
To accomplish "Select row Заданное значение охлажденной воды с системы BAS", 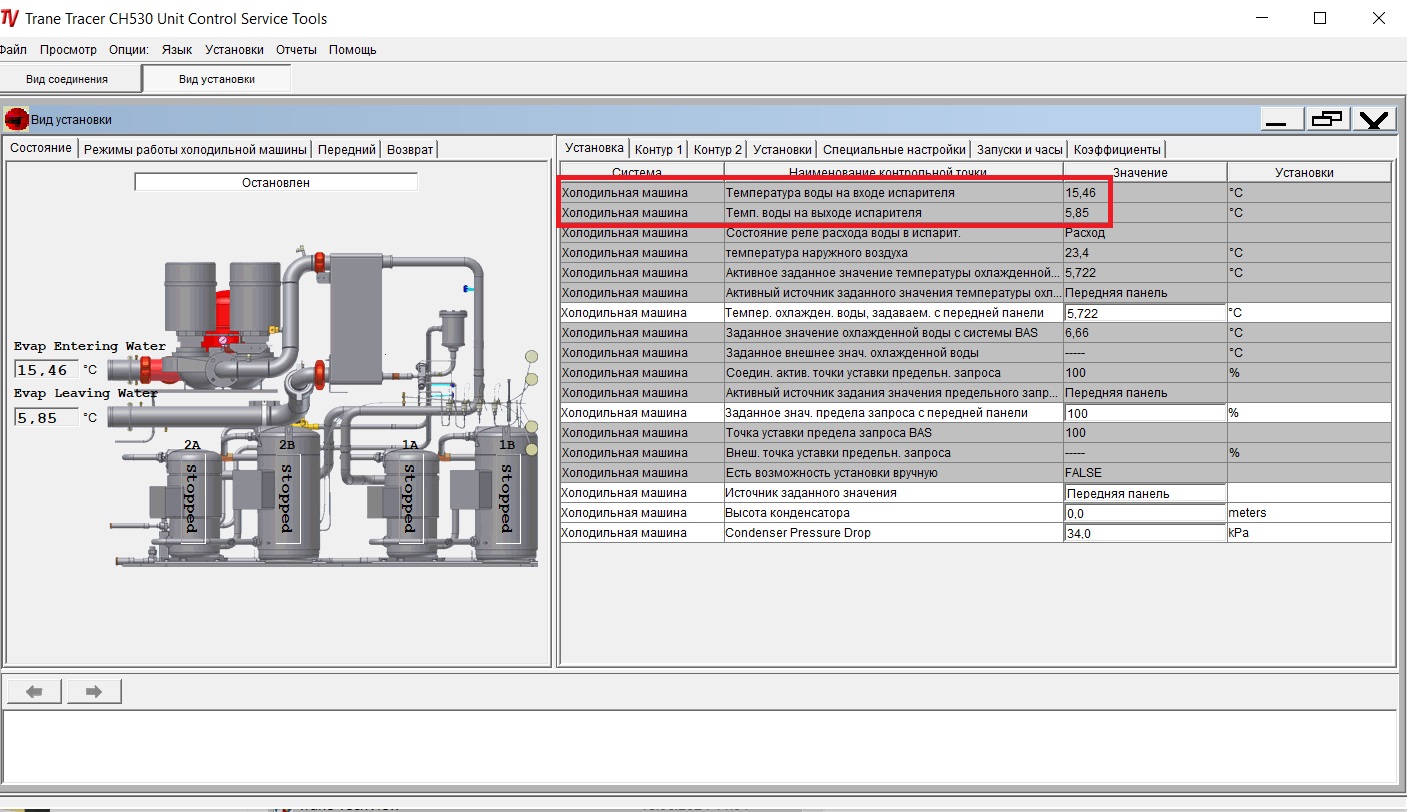I will click(975, 333).
